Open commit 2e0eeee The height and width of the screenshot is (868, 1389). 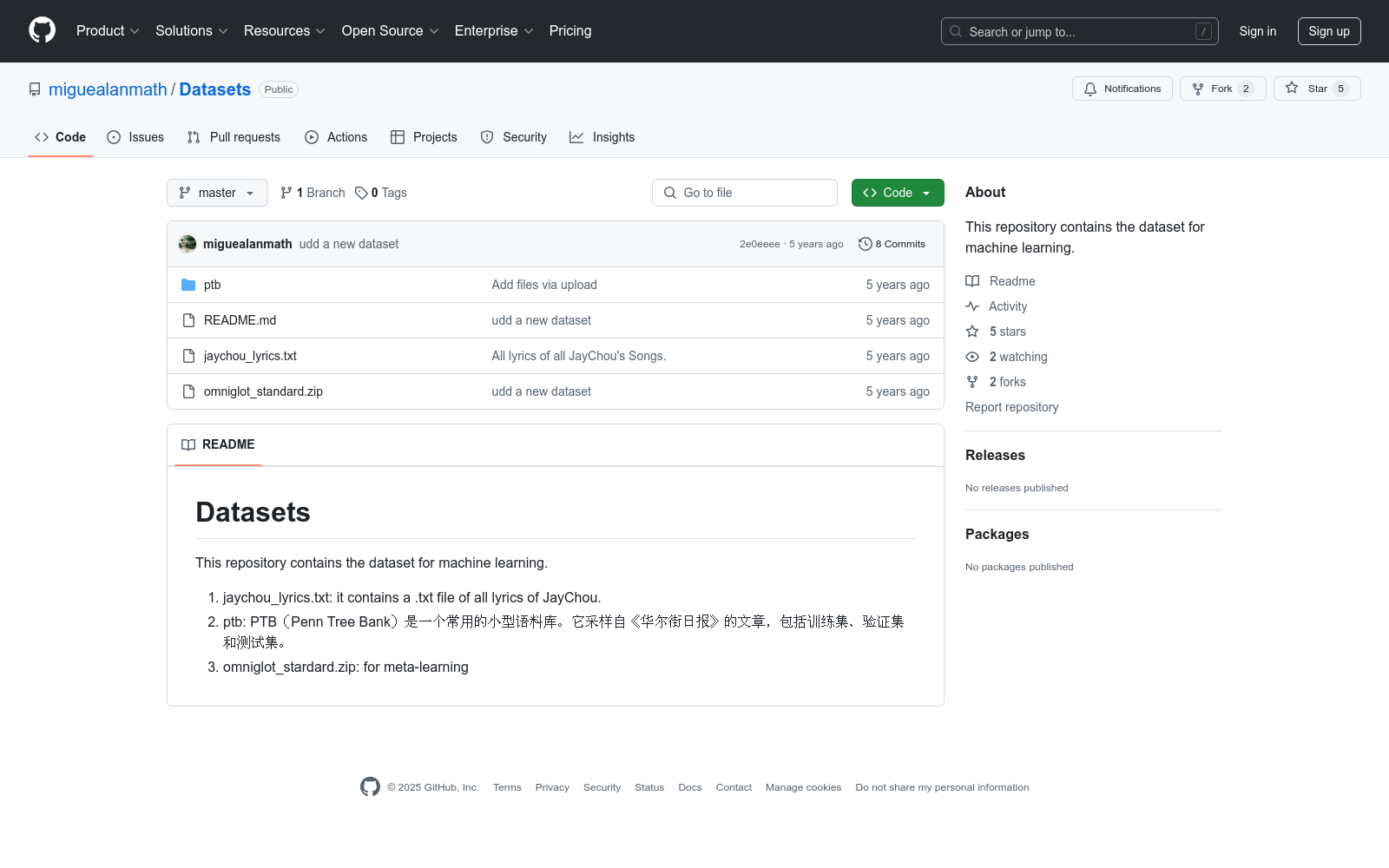pos(760,244)
